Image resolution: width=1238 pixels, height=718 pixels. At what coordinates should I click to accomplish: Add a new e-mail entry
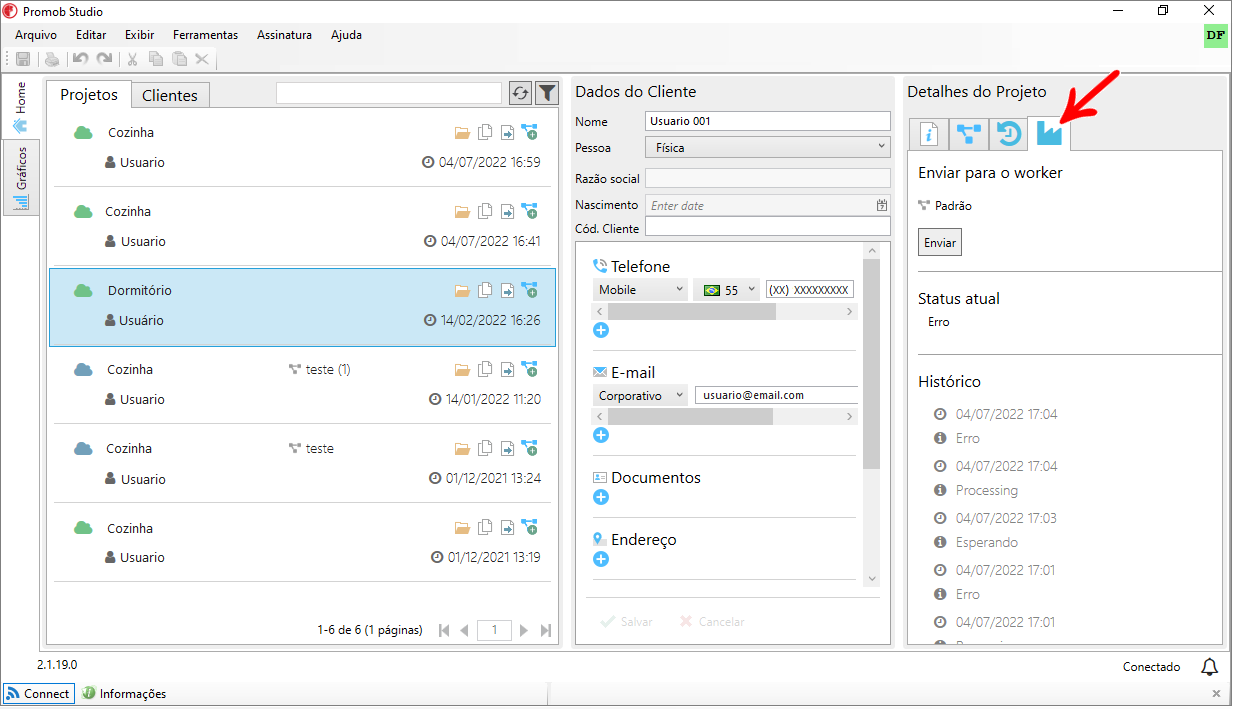(601, 435)
